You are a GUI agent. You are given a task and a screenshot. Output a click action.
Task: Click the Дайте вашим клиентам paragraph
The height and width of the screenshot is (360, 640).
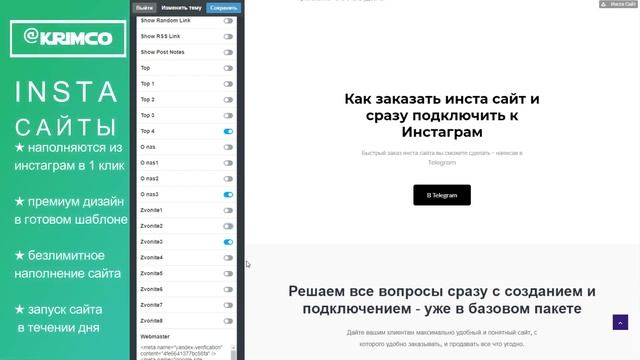442,338
